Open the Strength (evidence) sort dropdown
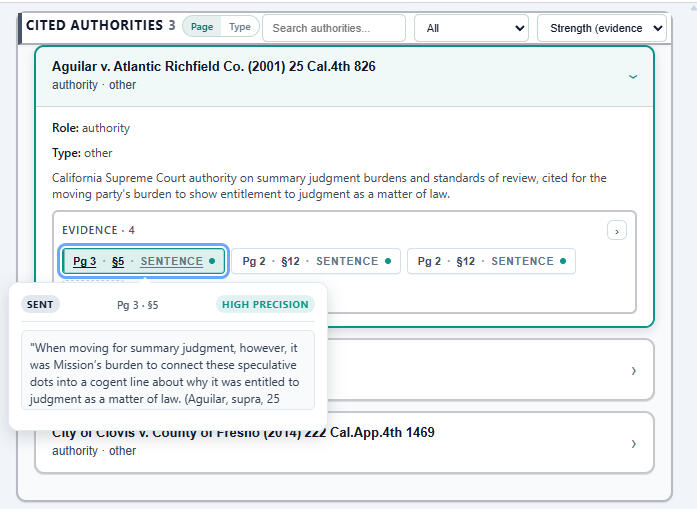Image resolution: width=697 pixels, height=509 pixels. pyautogui.click(x=602, y=28)
